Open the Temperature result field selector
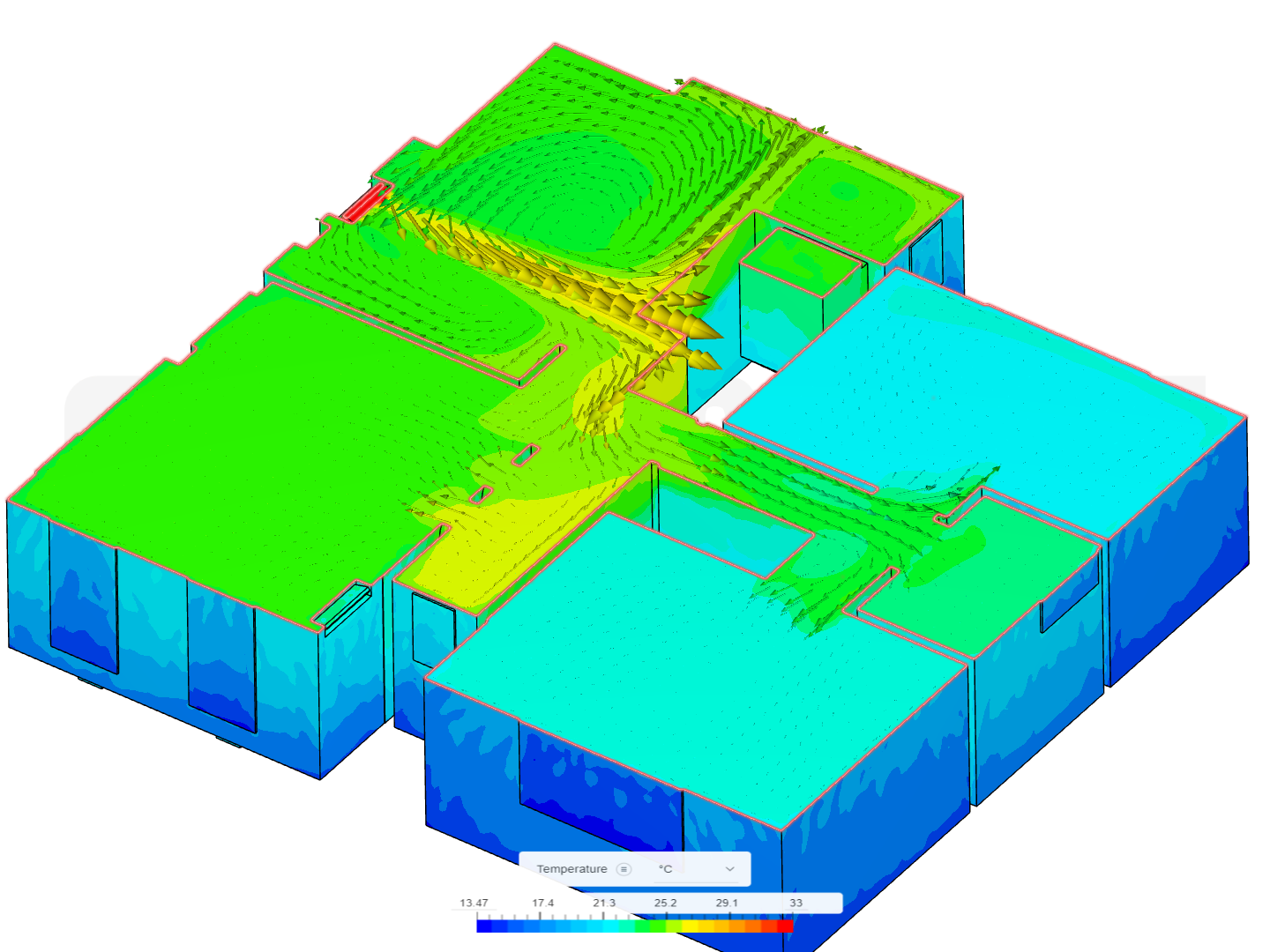The height and width of the screenshot is (952, 1270). pyautogui.click(x=571, y=868)
